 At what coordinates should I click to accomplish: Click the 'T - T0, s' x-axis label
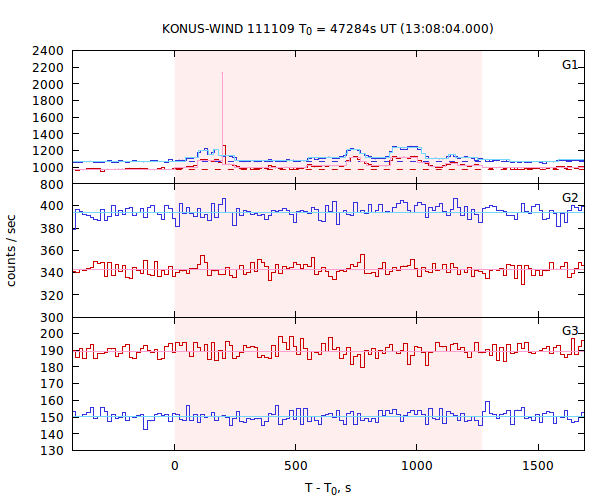click(328, 489)
